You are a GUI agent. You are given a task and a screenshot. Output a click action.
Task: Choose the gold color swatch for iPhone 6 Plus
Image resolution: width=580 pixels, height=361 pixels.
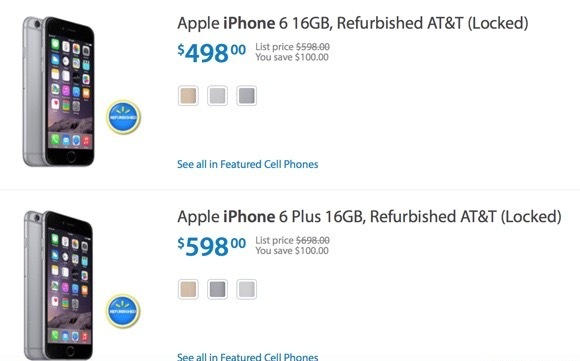[188, 289]
